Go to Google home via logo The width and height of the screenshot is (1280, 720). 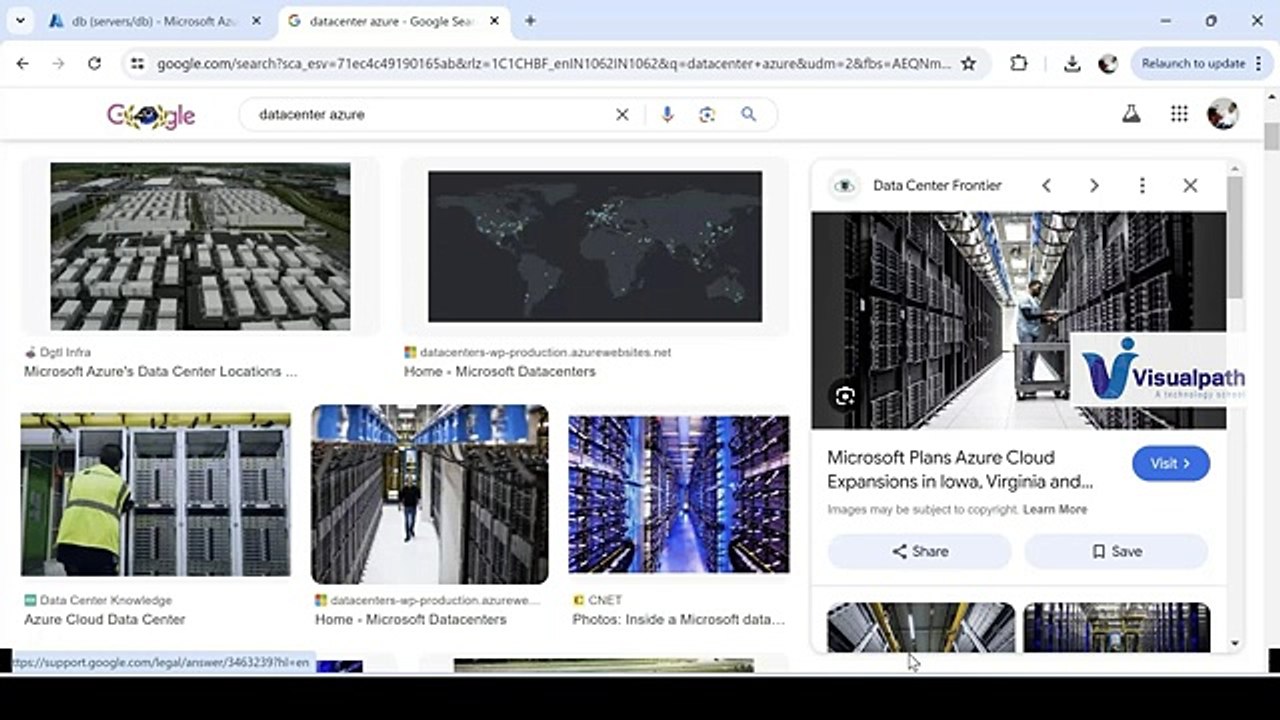(x=151, y=115)
